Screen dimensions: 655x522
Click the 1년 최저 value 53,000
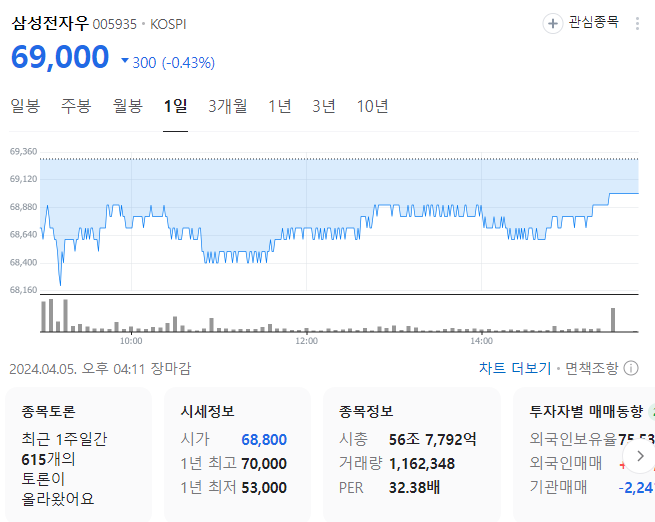click(x=264, y=487)
